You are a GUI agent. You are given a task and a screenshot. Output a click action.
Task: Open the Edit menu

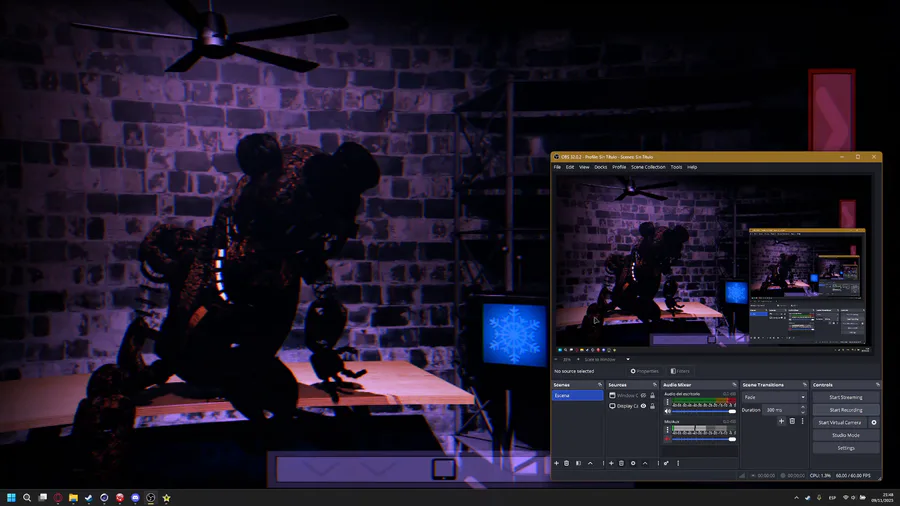570,167
